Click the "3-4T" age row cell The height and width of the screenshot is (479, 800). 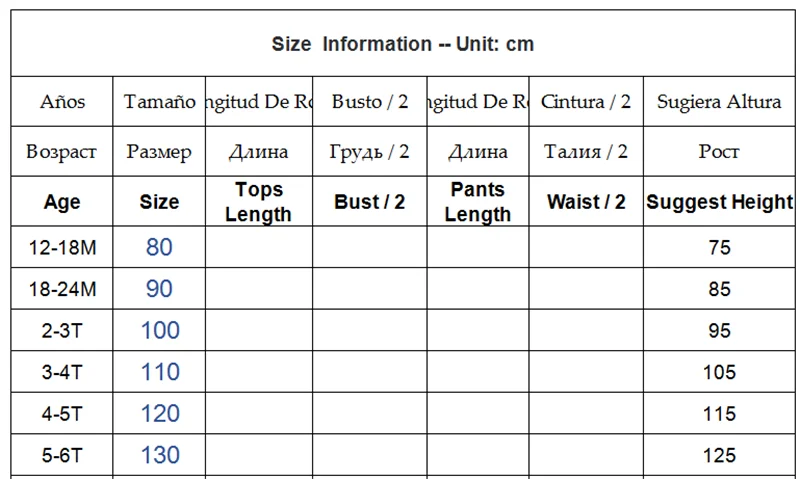[x=62, y=372]
